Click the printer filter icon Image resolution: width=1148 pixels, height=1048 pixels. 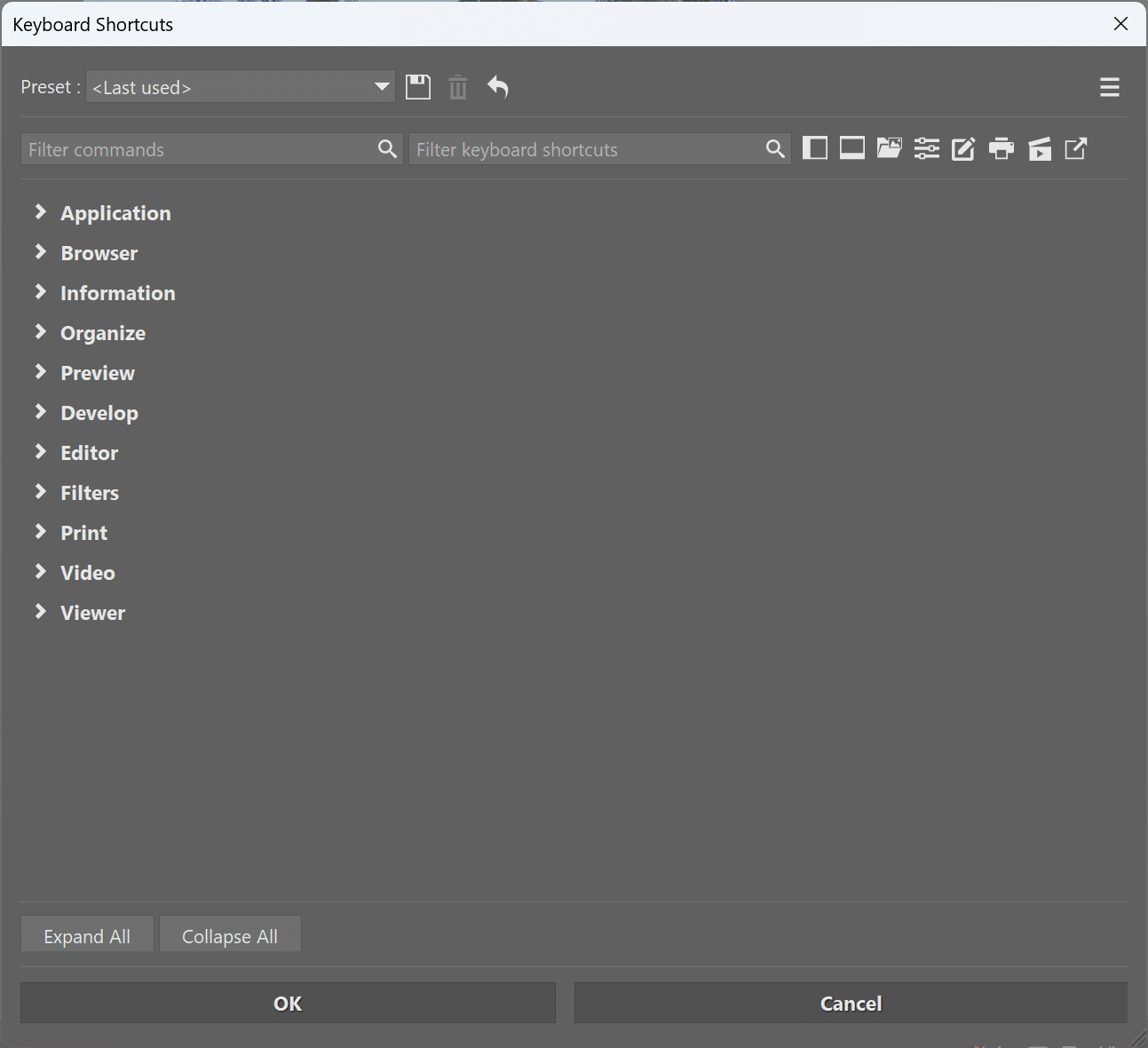click(1001, 148)
